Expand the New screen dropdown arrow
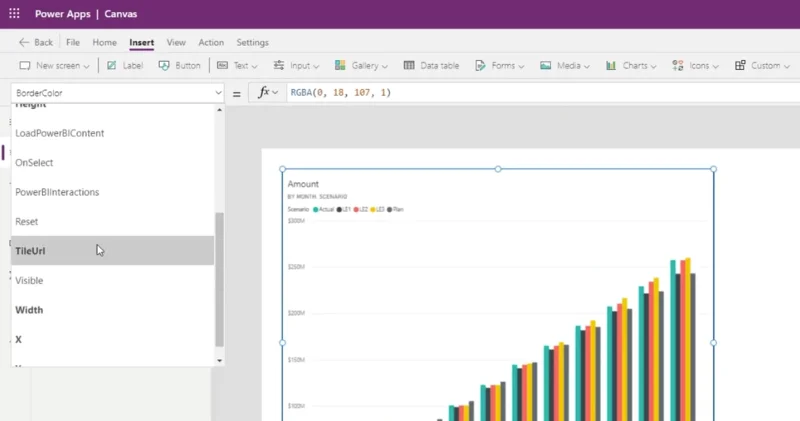Screen dimensions: 800x421 pos(86,66)
